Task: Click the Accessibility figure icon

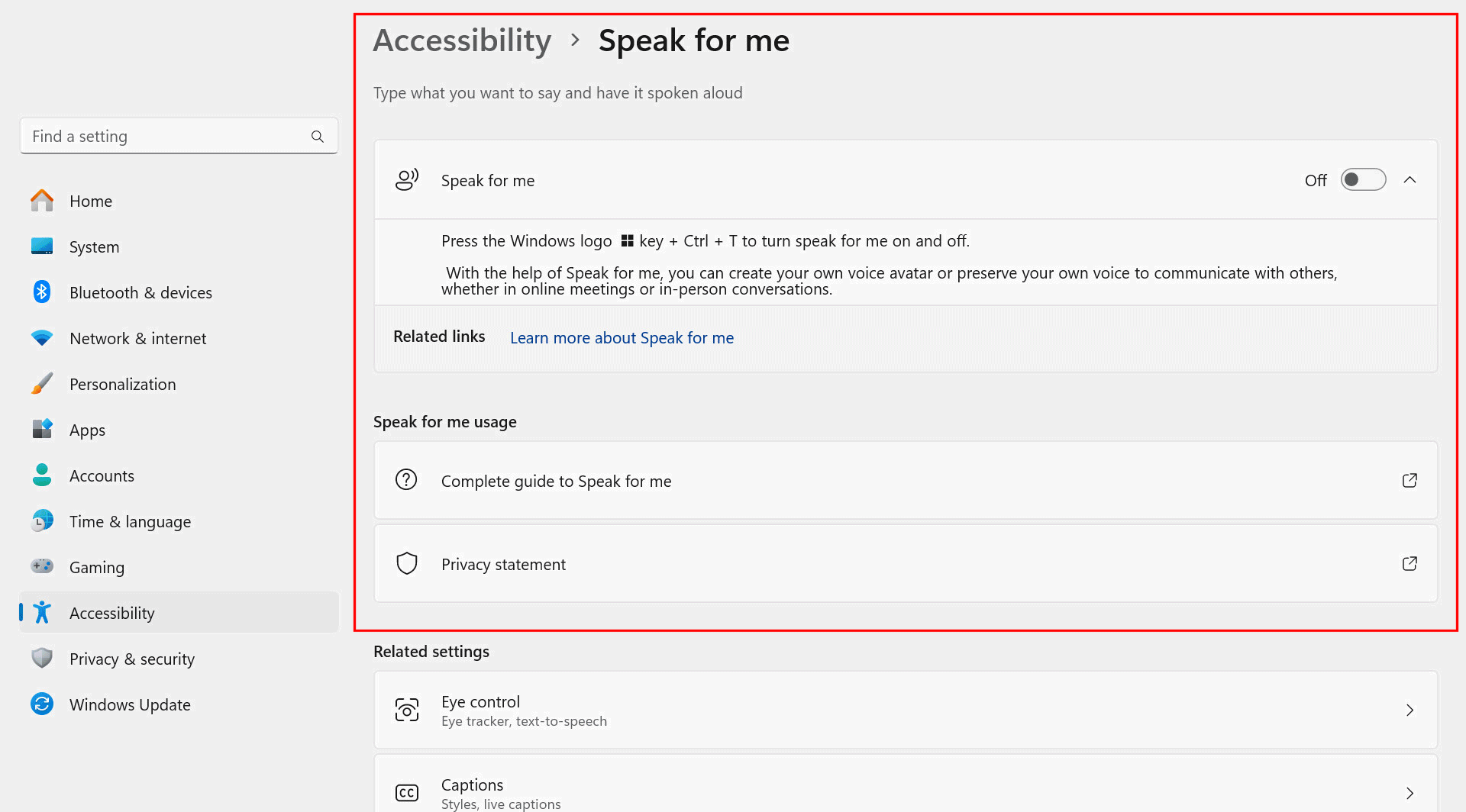Action: [42, 613]
